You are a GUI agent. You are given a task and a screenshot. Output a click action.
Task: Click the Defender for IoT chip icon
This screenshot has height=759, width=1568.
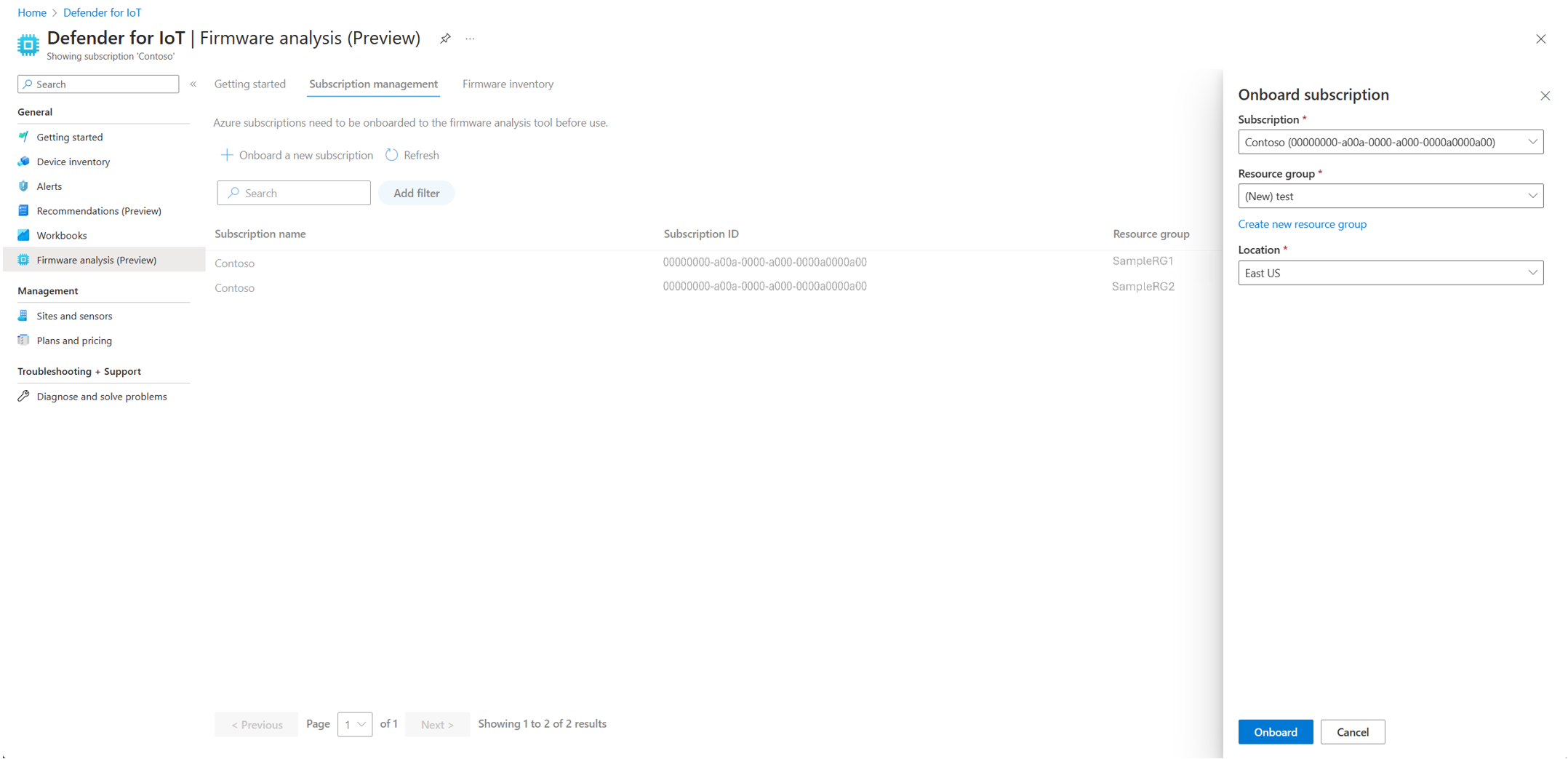28,44
